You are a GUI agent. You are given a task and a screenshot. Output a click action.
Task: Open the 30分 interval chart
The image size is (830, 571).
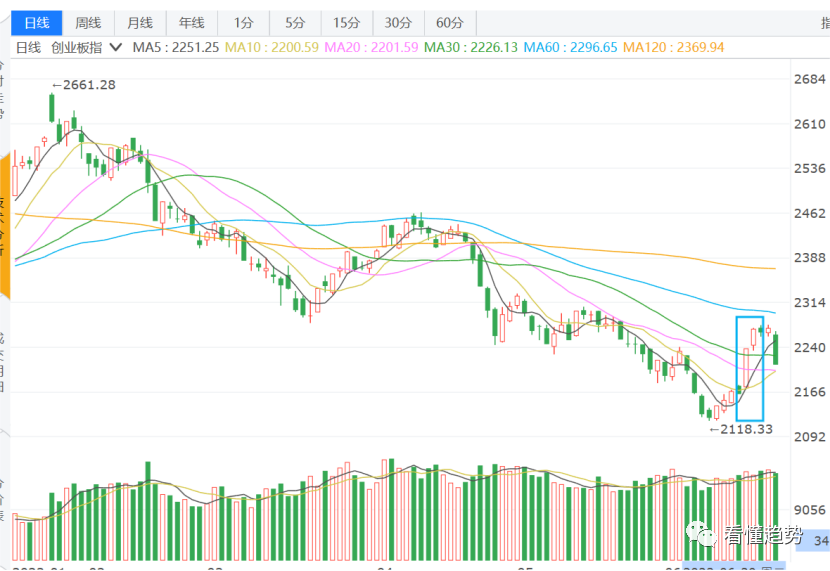coord(399,23)
